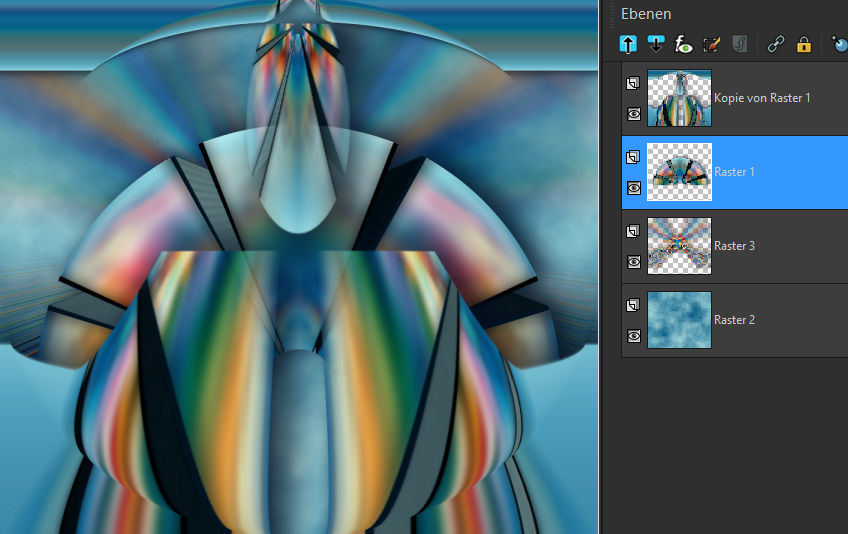Toggle the eye icon of Raster 2
This screenshot has height=534, width=848.
click(x=634, y=336)
